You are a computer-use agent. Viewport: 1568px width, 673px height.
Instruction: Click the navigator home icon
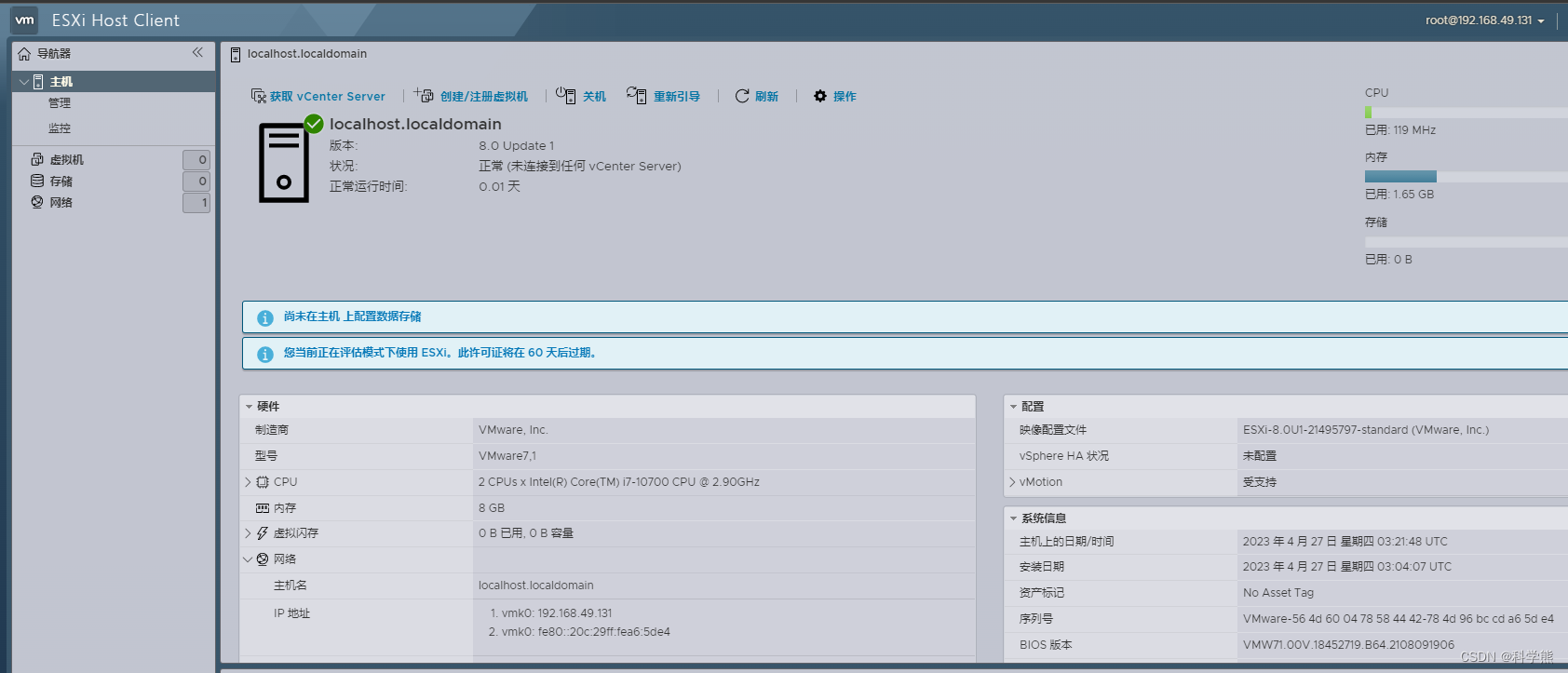24,54
